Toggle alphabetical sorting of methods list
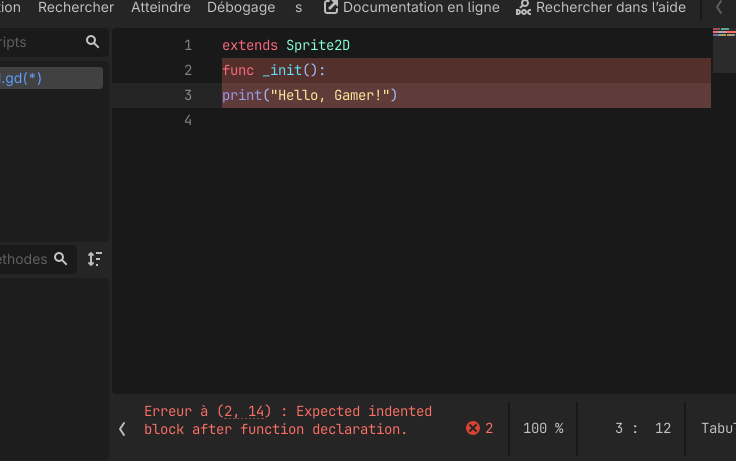736x461 pixels. pos(95,259)
